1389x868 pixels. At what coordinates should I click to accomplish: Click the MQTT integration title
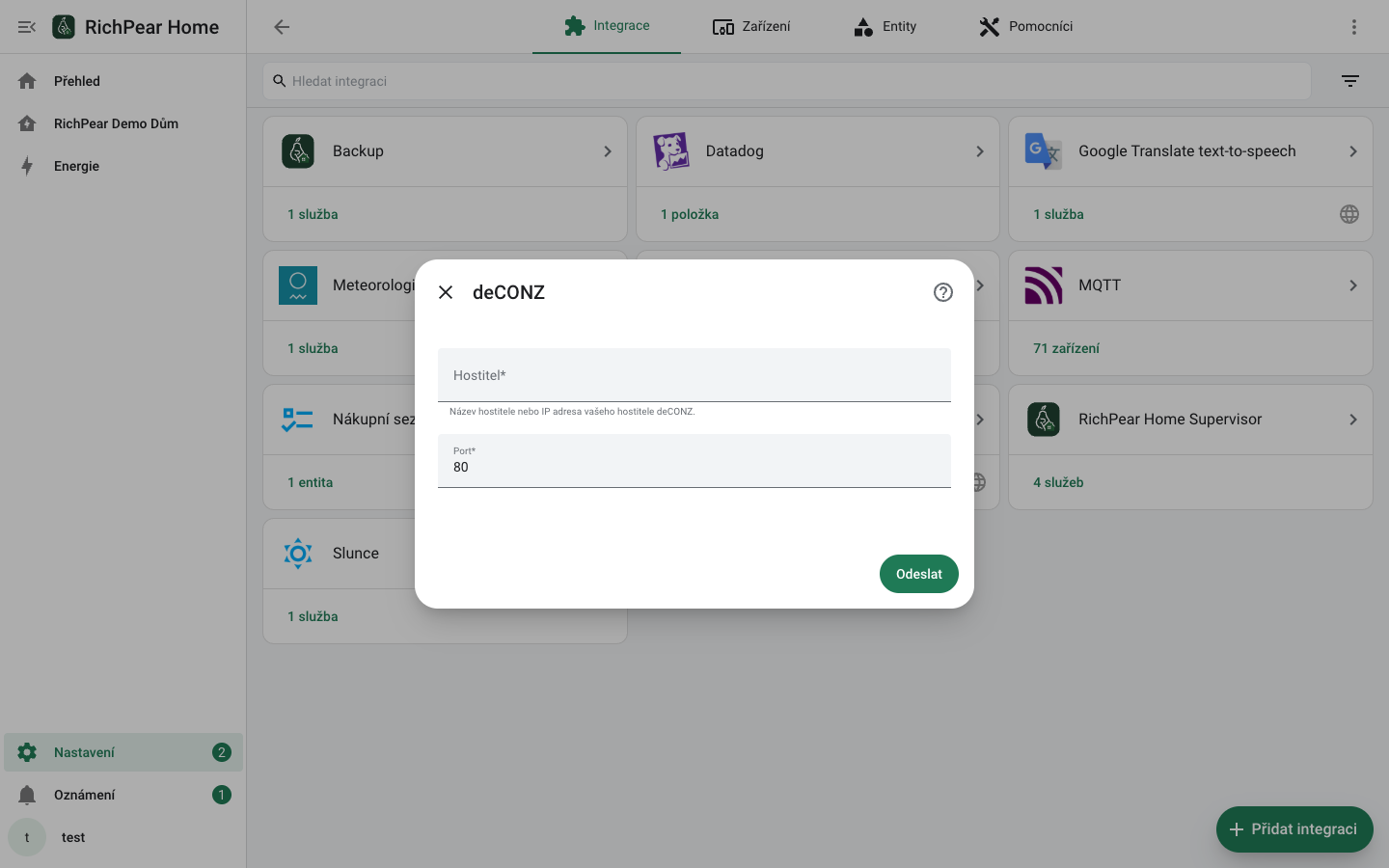[x=1100, y=285]
